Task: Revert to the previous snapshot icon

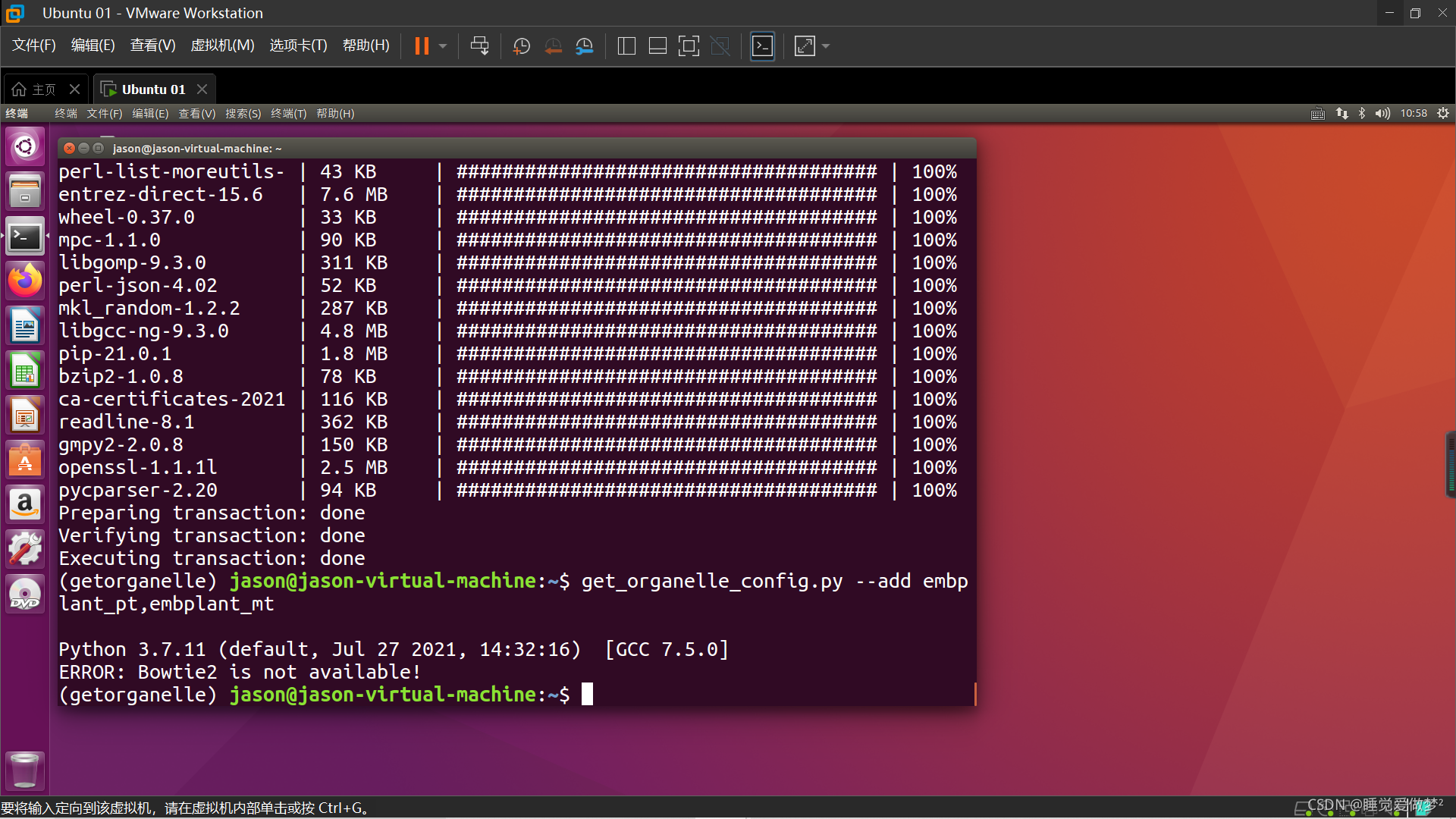Action: (553, 46)
